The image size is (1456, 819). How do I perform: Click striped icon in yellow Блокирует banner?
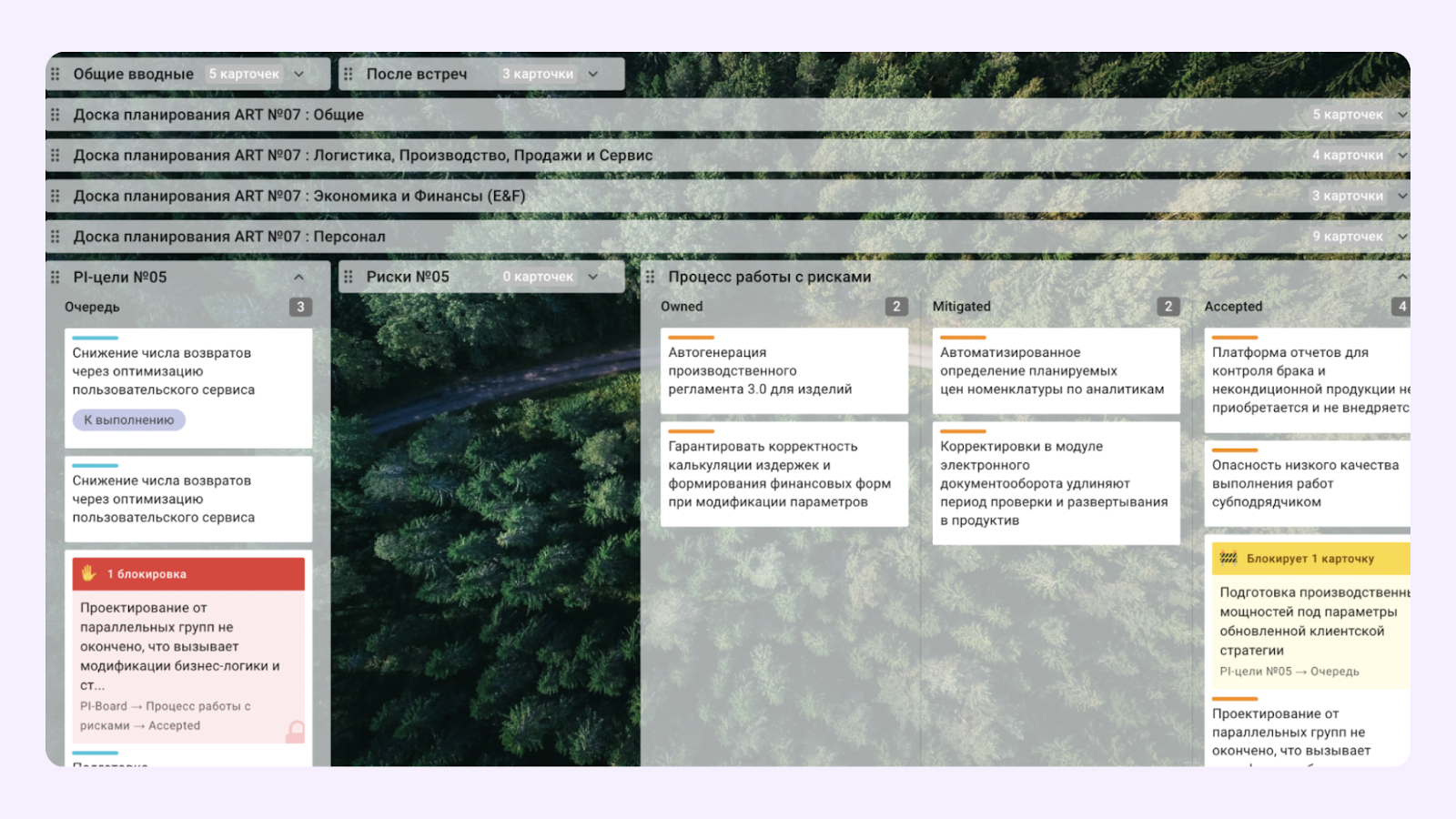pos(1228,558)
